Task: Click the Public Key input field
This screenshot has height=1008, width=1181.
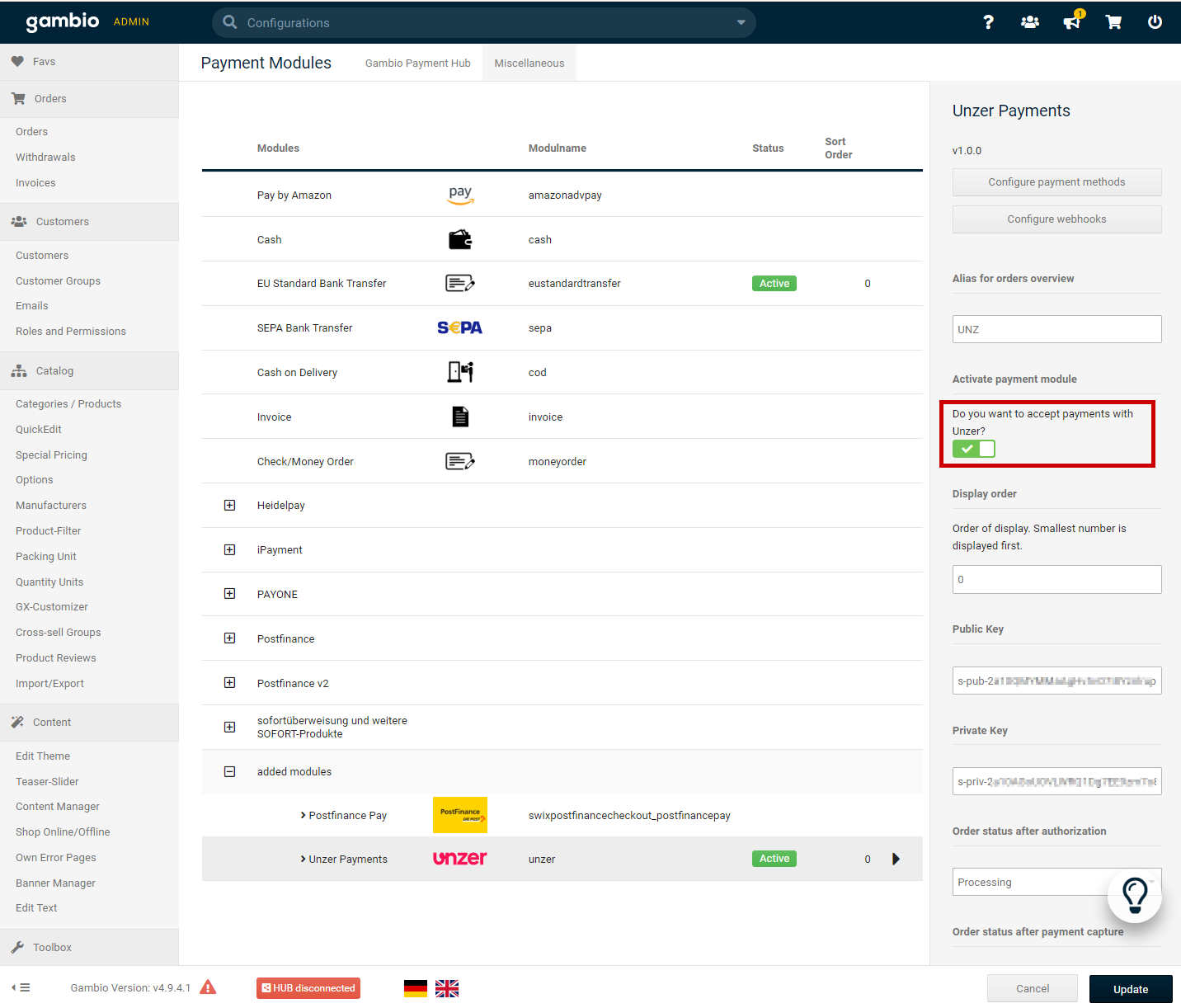Action: 1057,681
